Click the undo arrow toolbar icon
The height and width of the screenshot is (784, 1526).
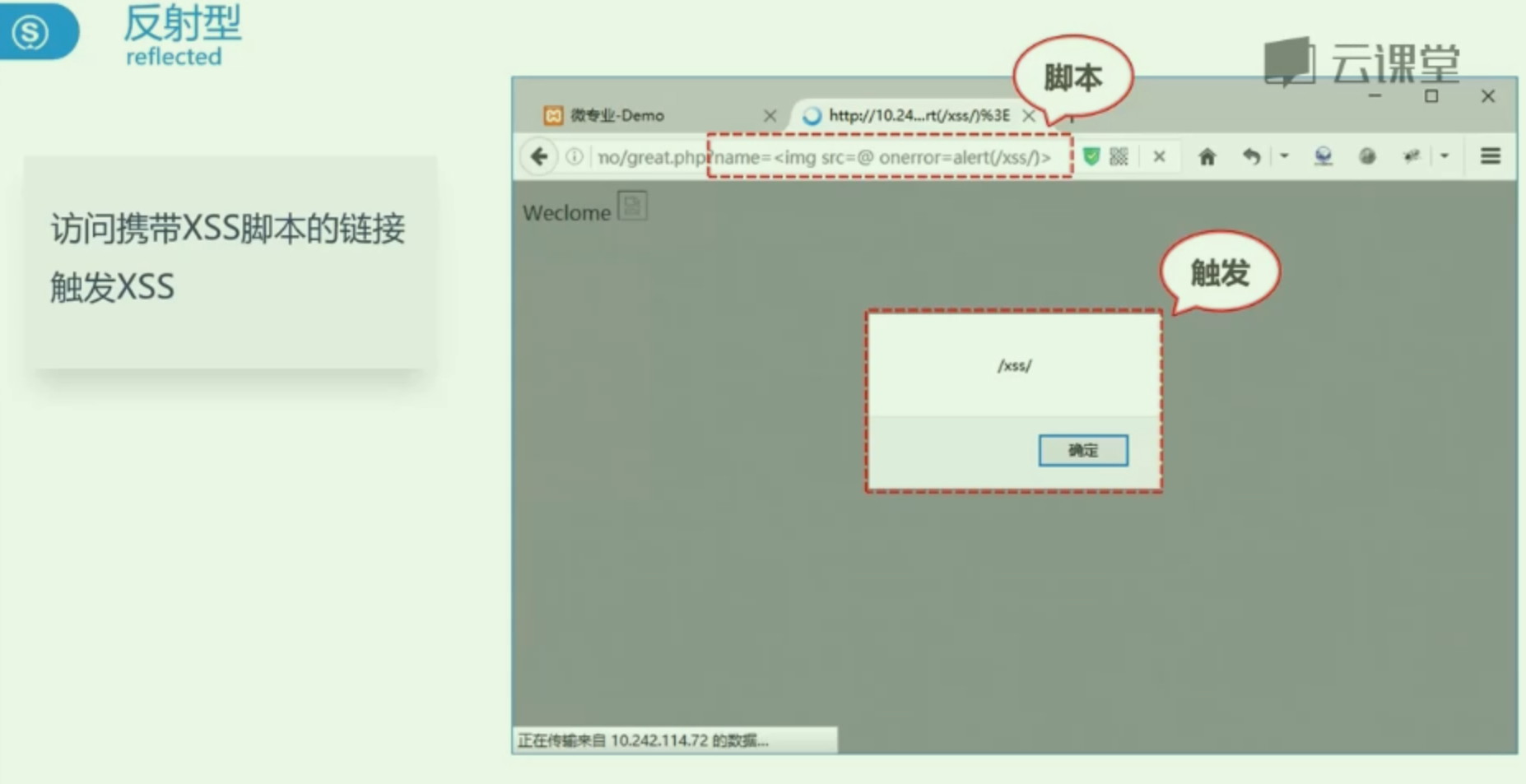(x=1251, y=156)
